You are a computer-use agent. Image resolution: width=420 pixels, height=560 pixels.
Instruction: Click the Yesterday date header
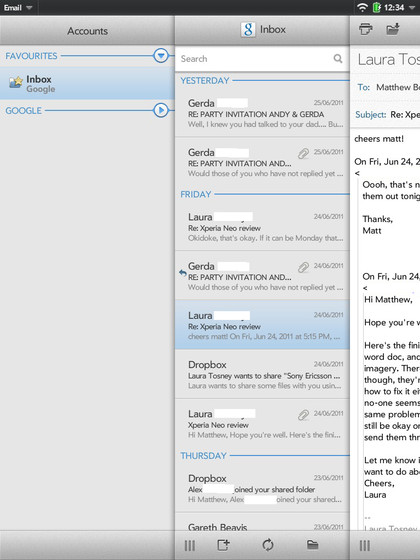pyautogui.click(x=205, y=81)
